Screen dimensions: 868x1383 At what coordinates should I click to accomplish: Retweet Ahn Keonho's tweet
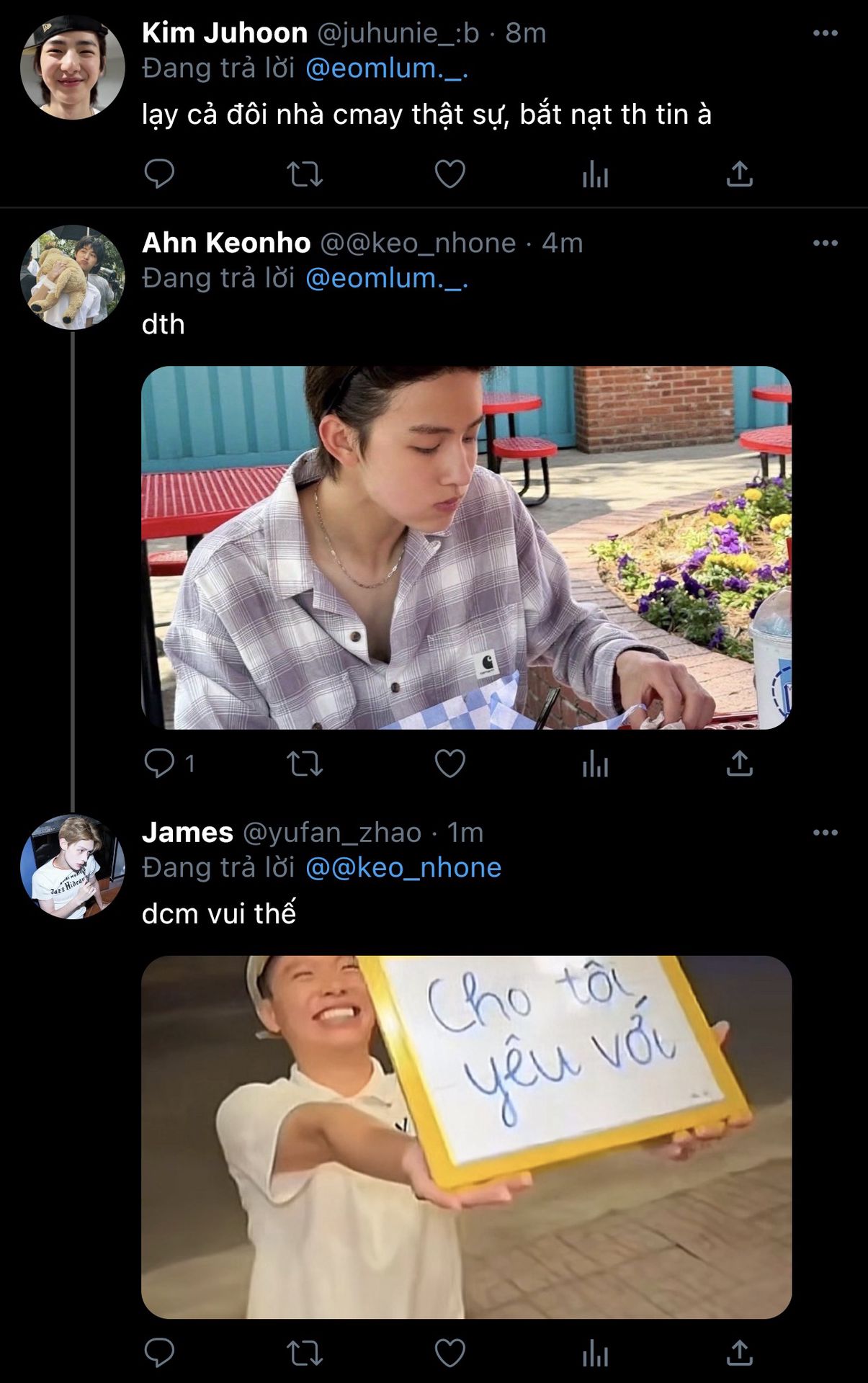coord(305,764)
